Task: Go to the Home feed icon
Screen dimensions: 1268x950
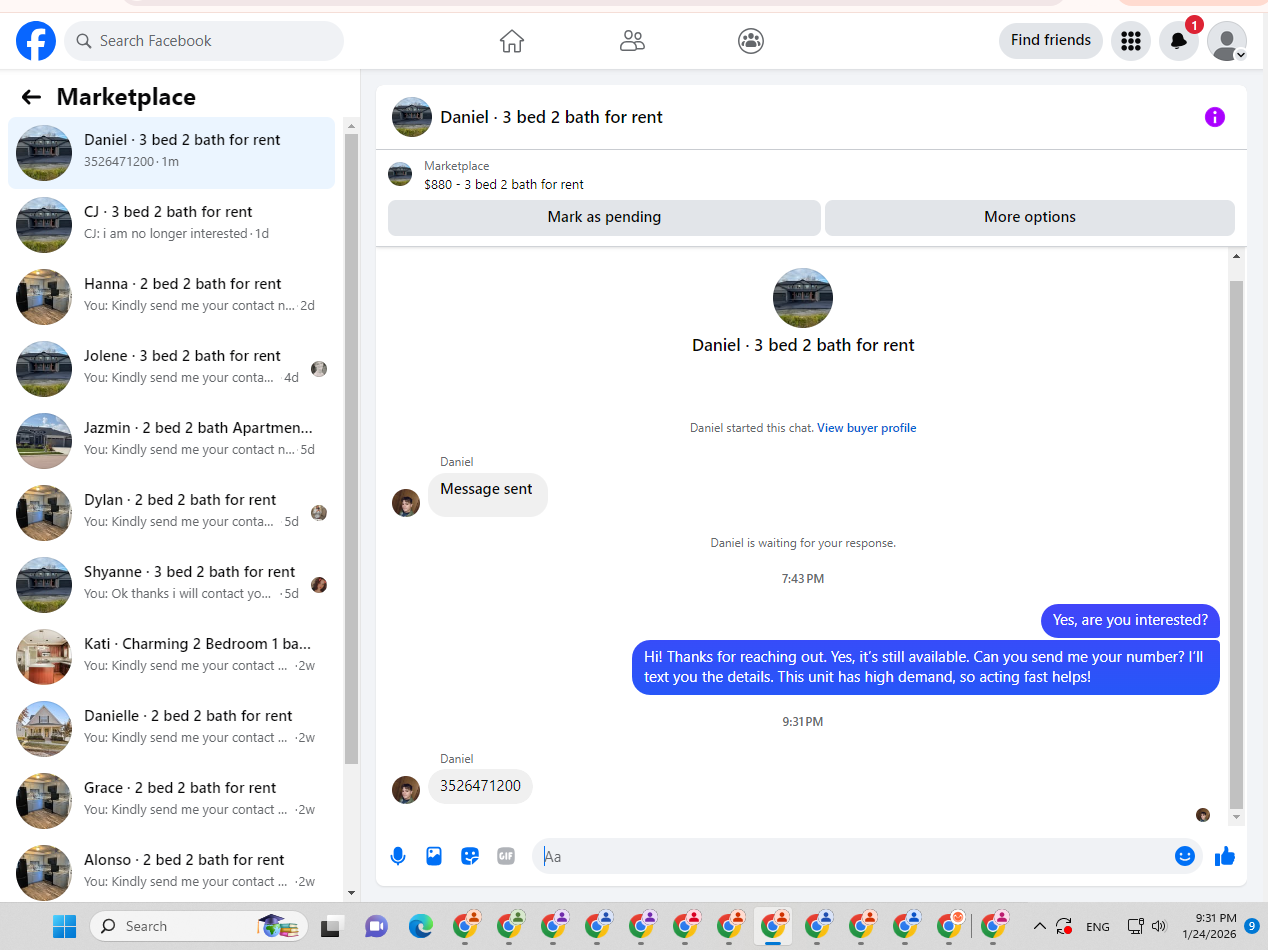Action: [512, 41]
